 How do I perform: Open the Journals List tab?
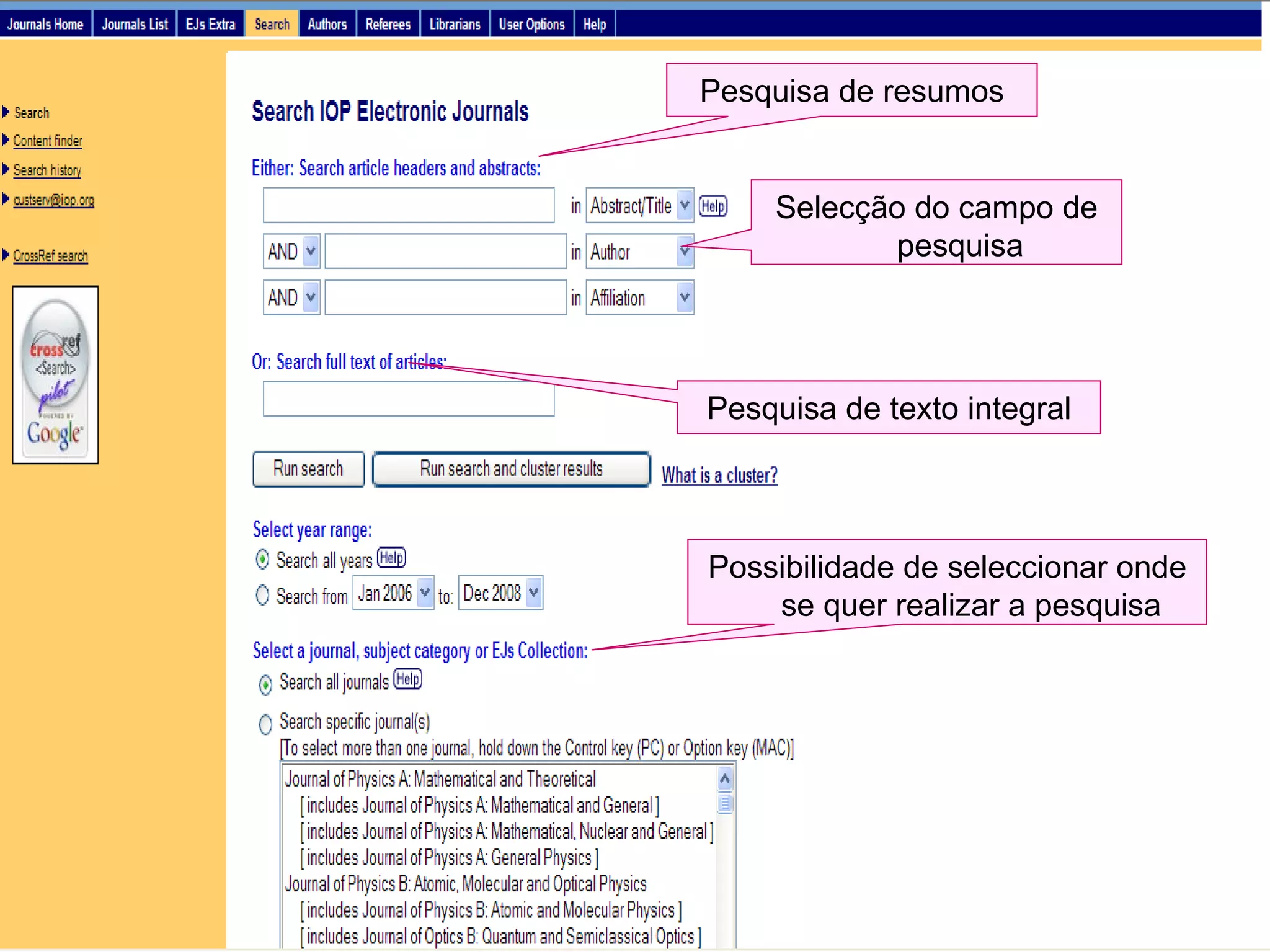(x=135, y=24)
